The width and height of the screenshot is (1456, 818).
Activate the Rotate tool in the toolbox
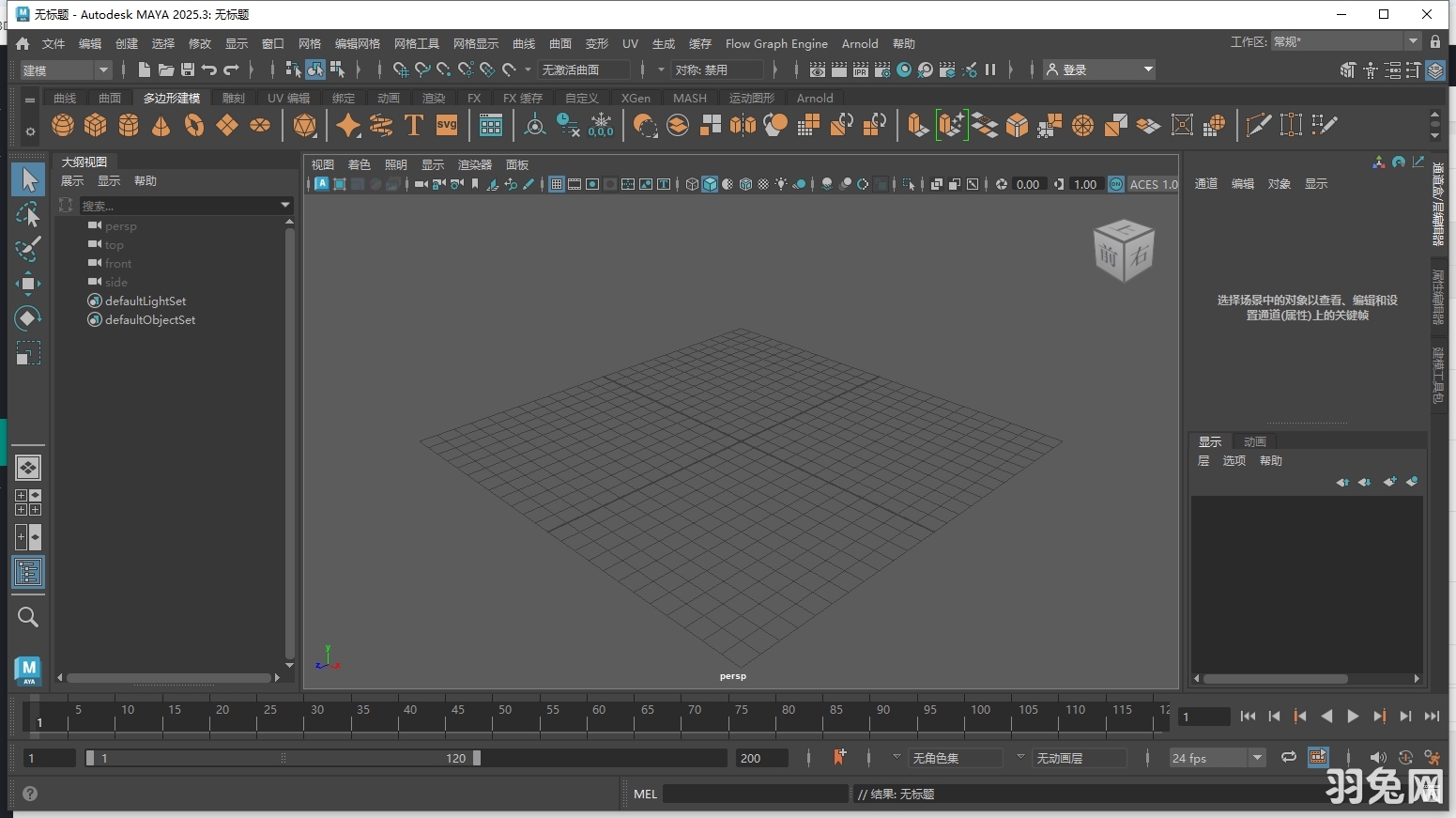point(28,318)
